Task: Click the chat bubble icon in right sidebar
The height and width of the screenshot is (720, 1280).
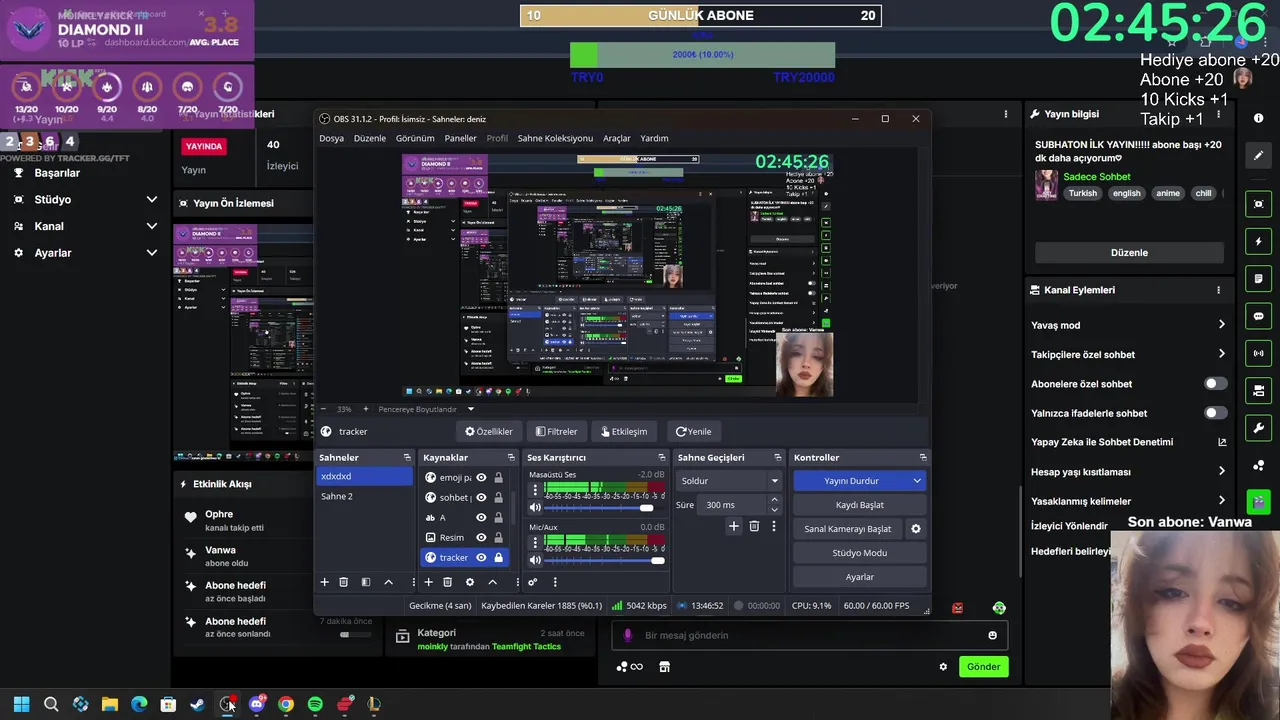Action: 1258,316
